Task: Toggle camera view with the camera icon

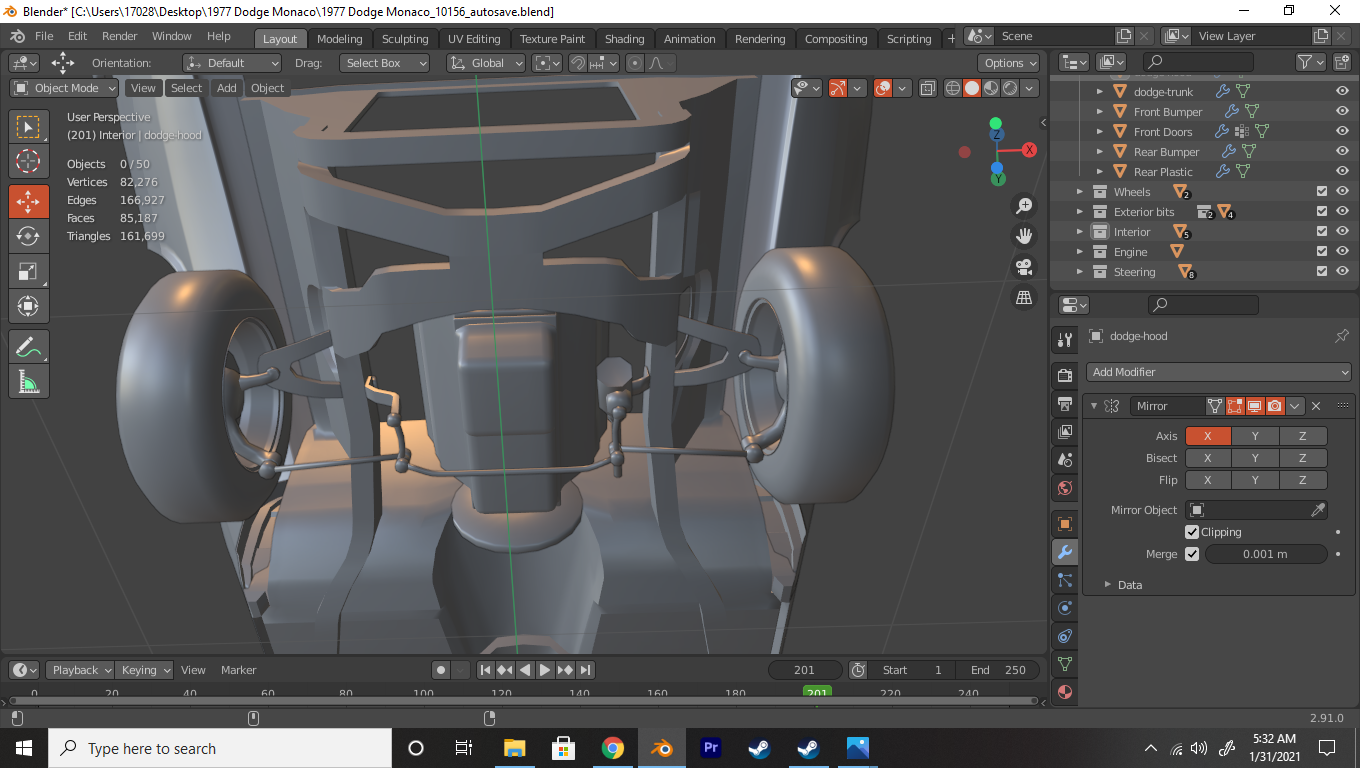Action: tap(1023, 267)
